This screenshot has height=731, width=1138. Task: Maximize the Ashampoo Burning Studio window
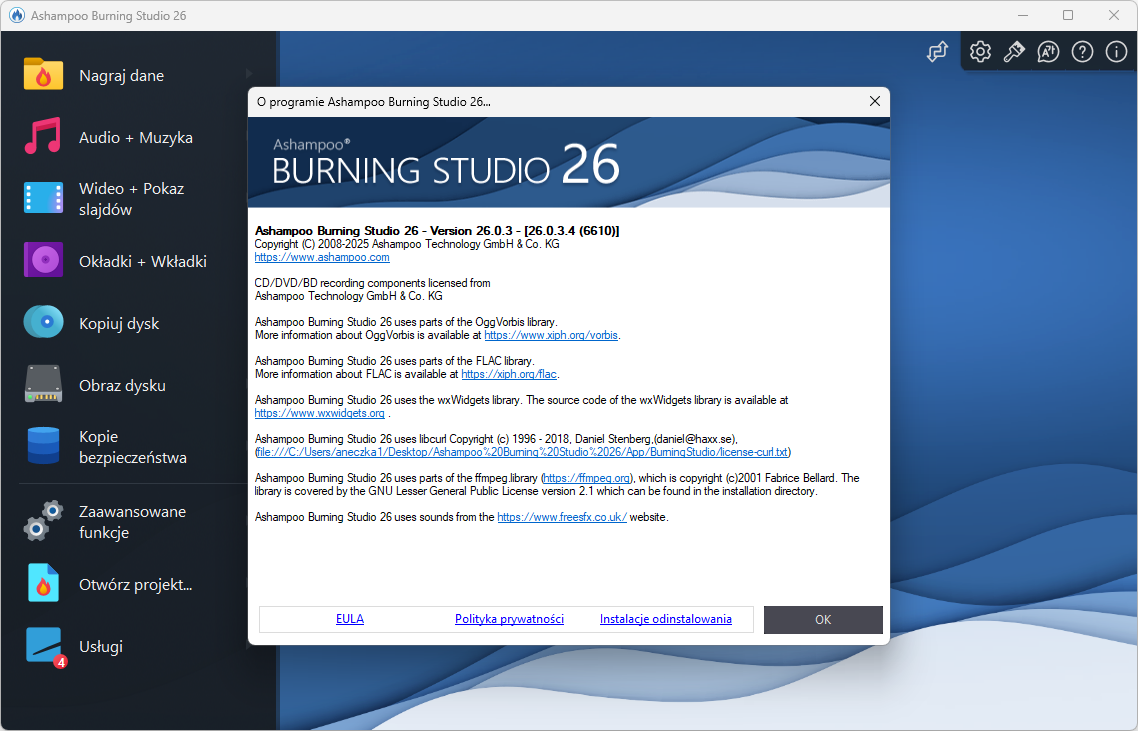pos(1068,15)
